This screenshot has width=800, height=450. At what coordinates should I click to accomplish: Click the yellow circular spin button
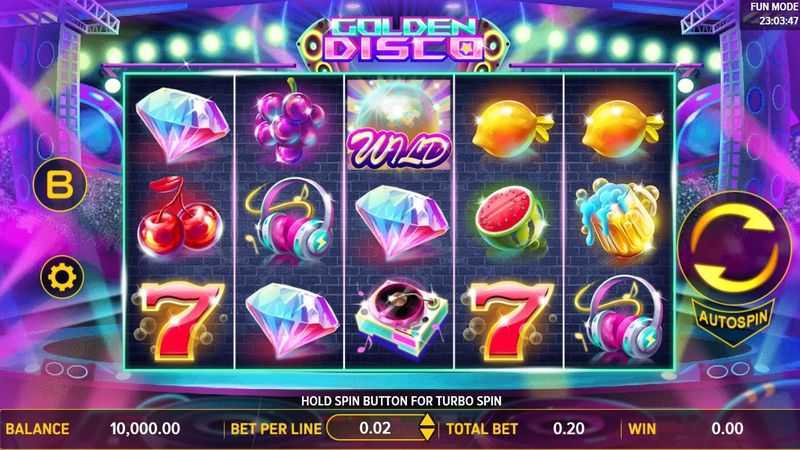[x=734, y=247]
